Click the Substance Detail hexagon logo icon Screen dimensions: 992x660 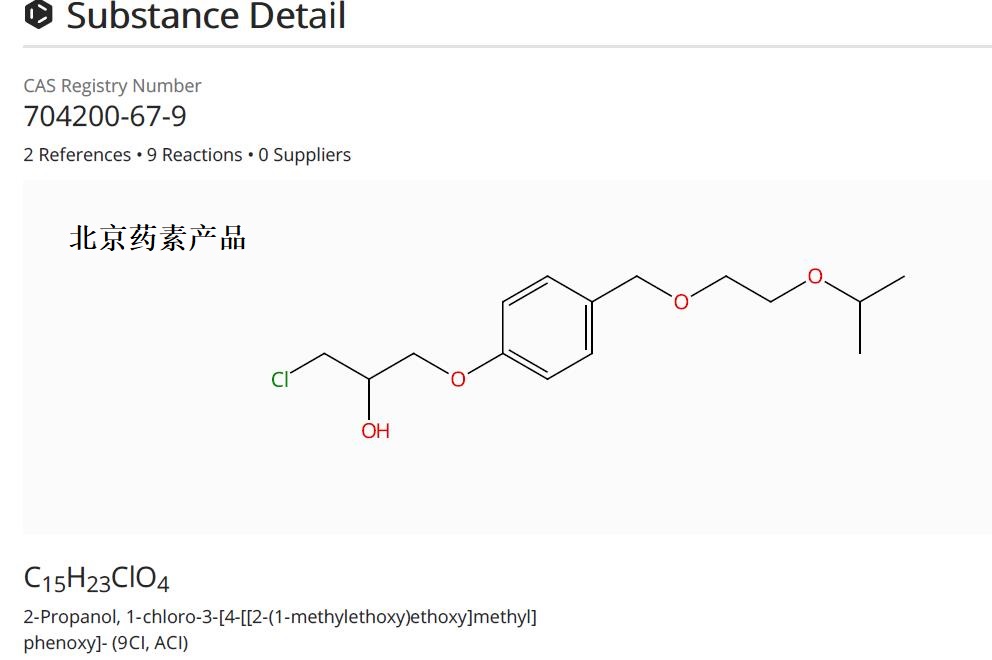coord(38,14)
